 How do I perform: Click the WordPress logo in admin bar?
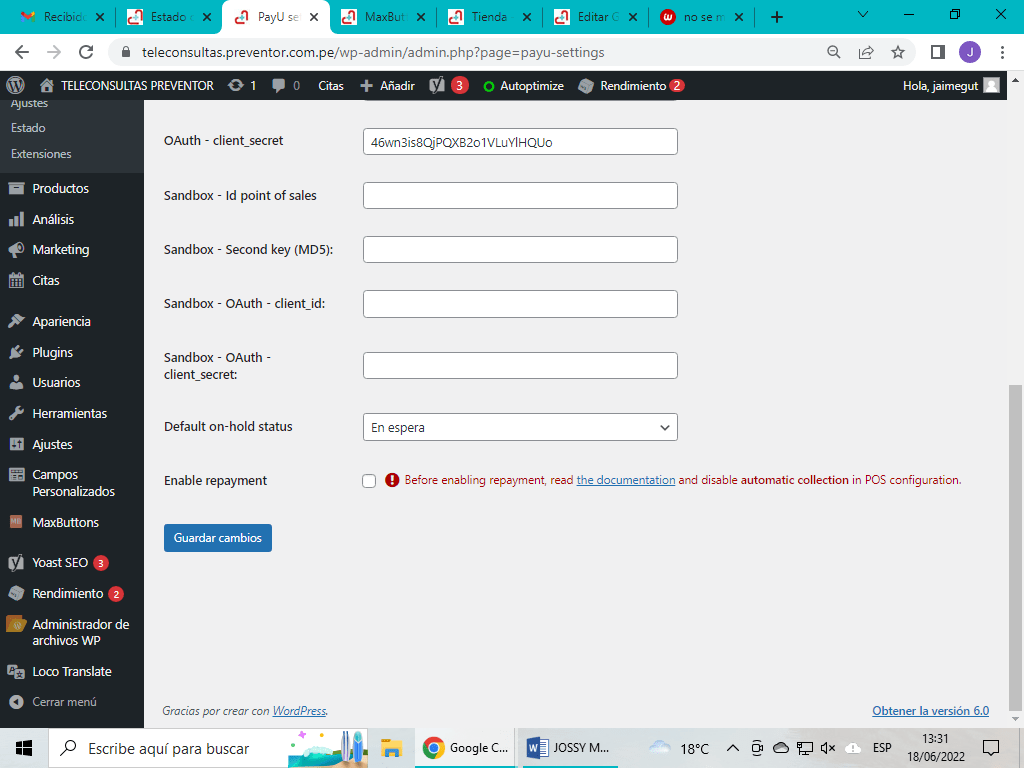tap(15, 86)
